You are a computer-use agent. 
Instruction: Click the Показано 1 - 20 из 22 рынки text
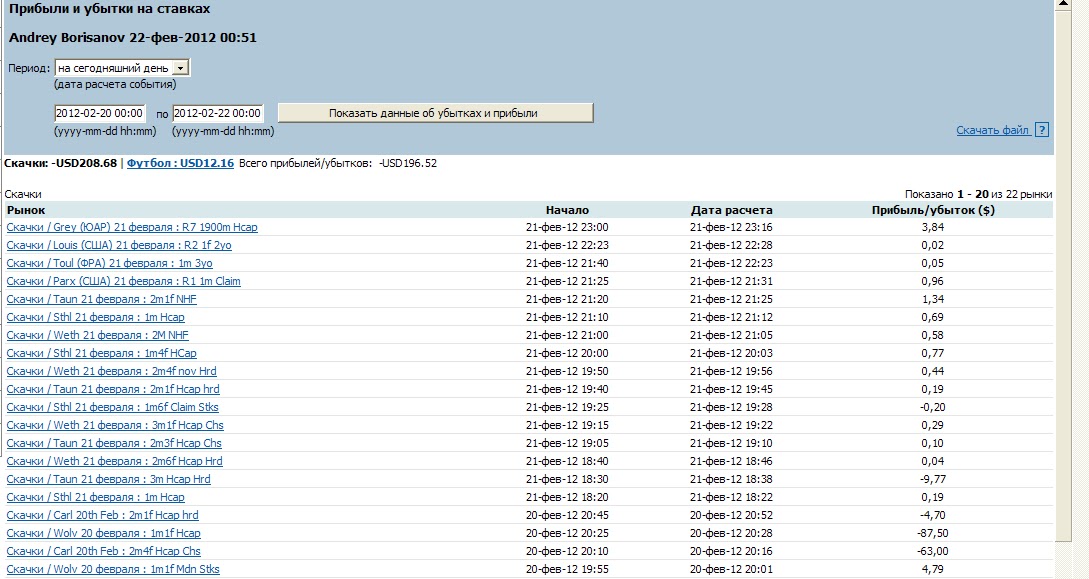[x=978, y=194]
